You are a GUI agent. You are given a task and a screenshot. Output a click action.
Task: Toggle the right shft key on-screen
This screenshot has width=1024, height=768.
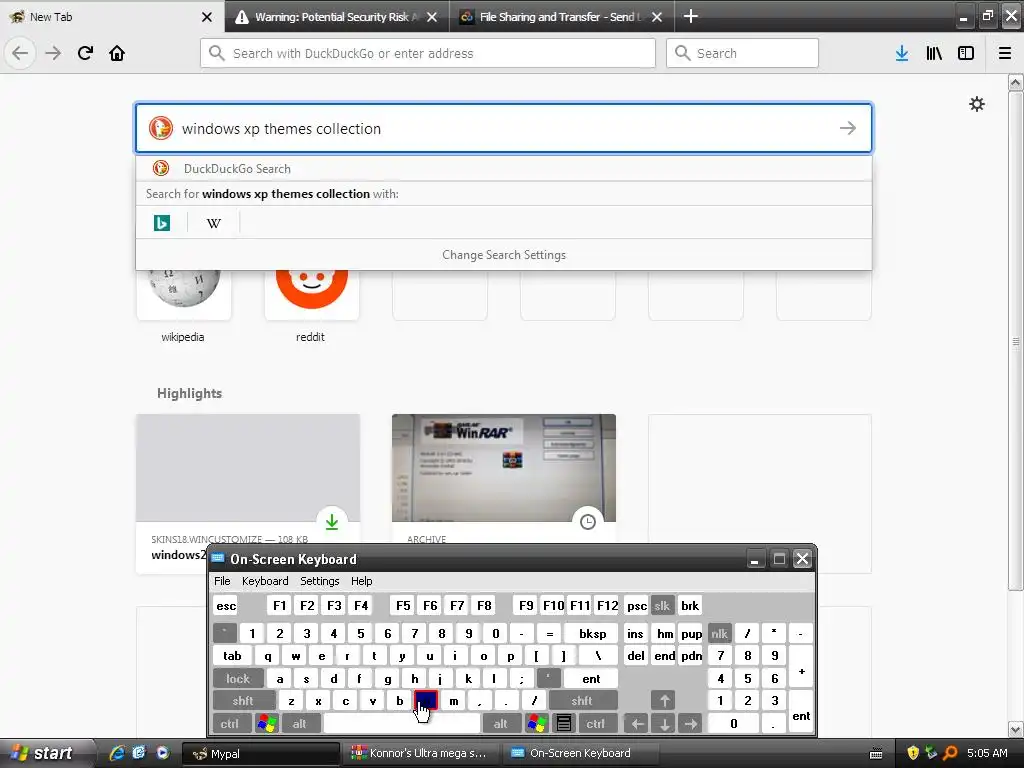point(583,701)
